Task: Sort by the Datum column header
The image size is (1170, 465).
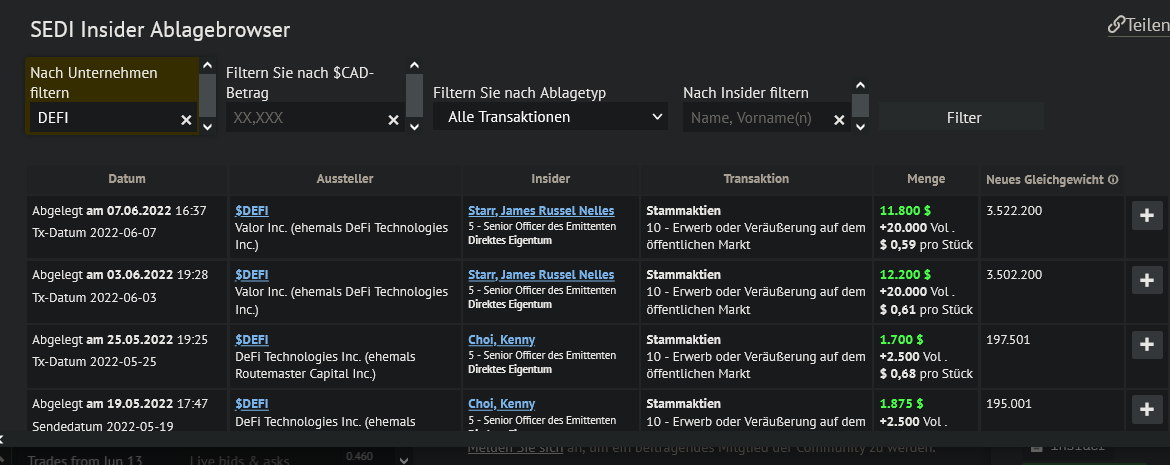Action: click(127, 179)
